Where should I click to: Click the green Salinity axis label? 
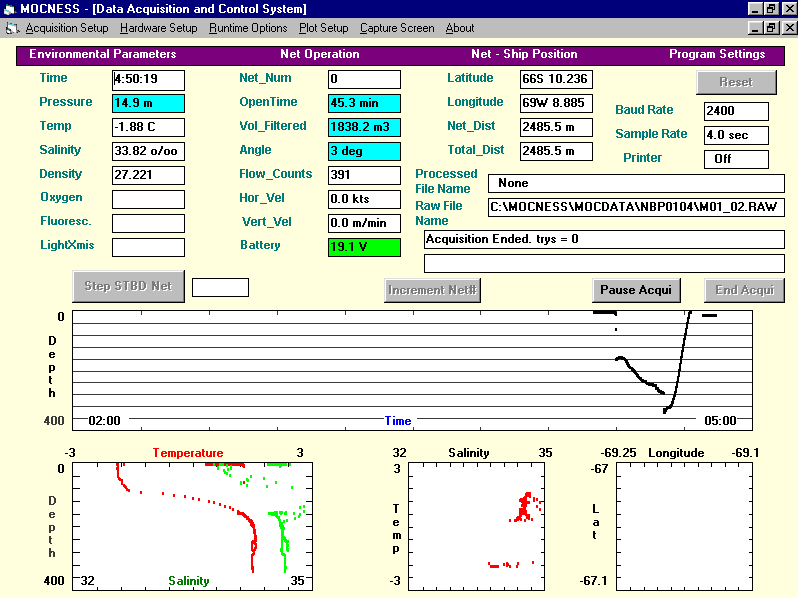click(189, 581)
